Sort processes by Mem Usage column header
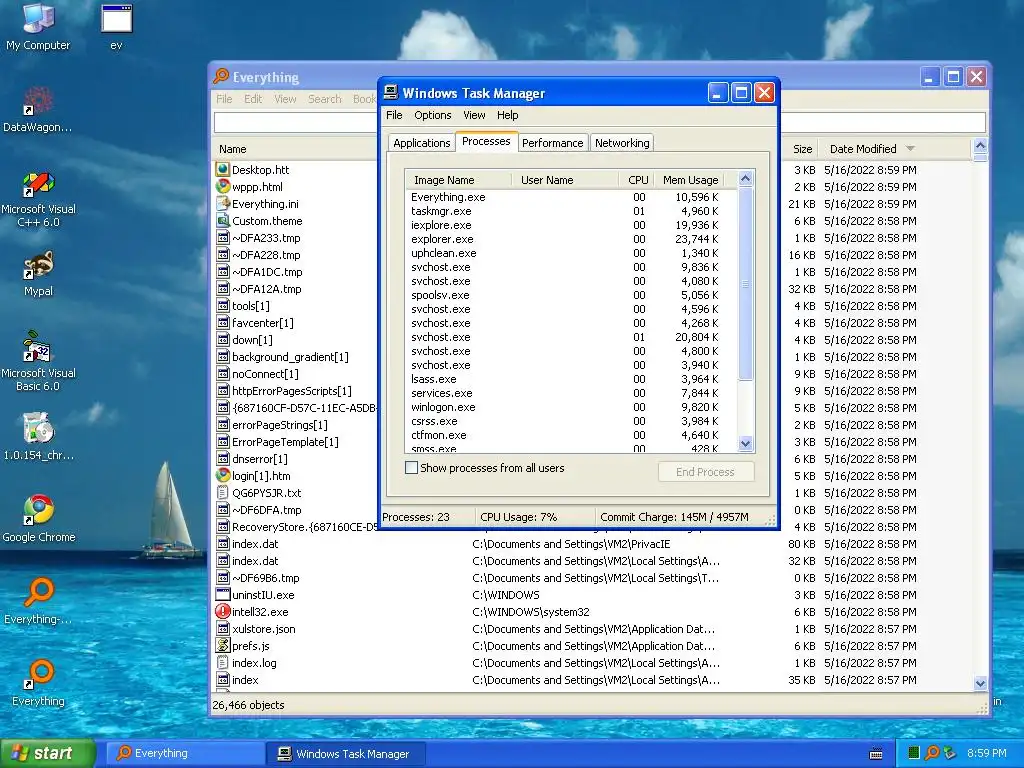The height and width of the screenshot is (768, 1024). [690, 180]
